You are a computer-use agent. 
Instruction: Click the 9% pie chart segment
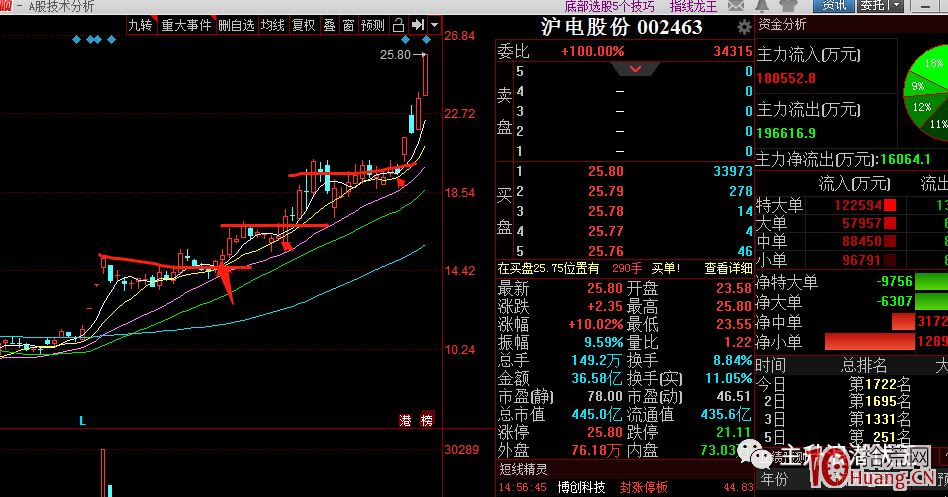918,86
